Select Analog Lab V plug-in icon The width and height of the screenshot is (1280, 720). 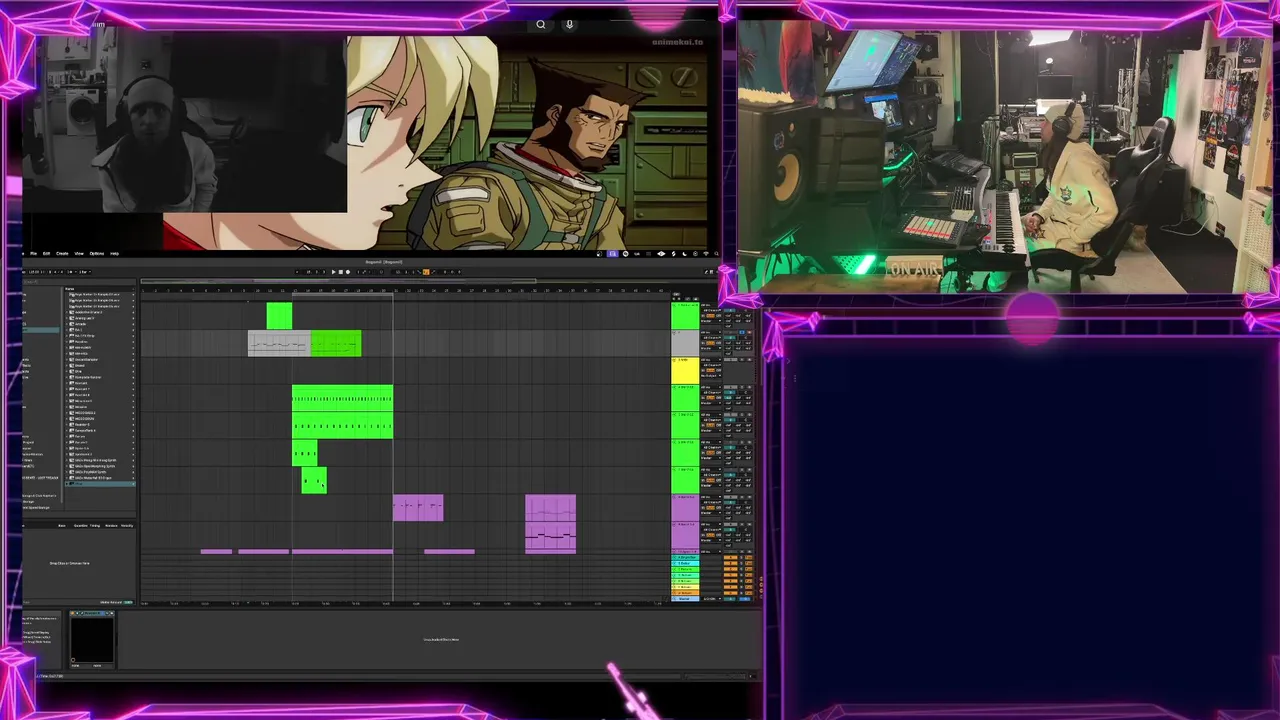tap(72, 318)
